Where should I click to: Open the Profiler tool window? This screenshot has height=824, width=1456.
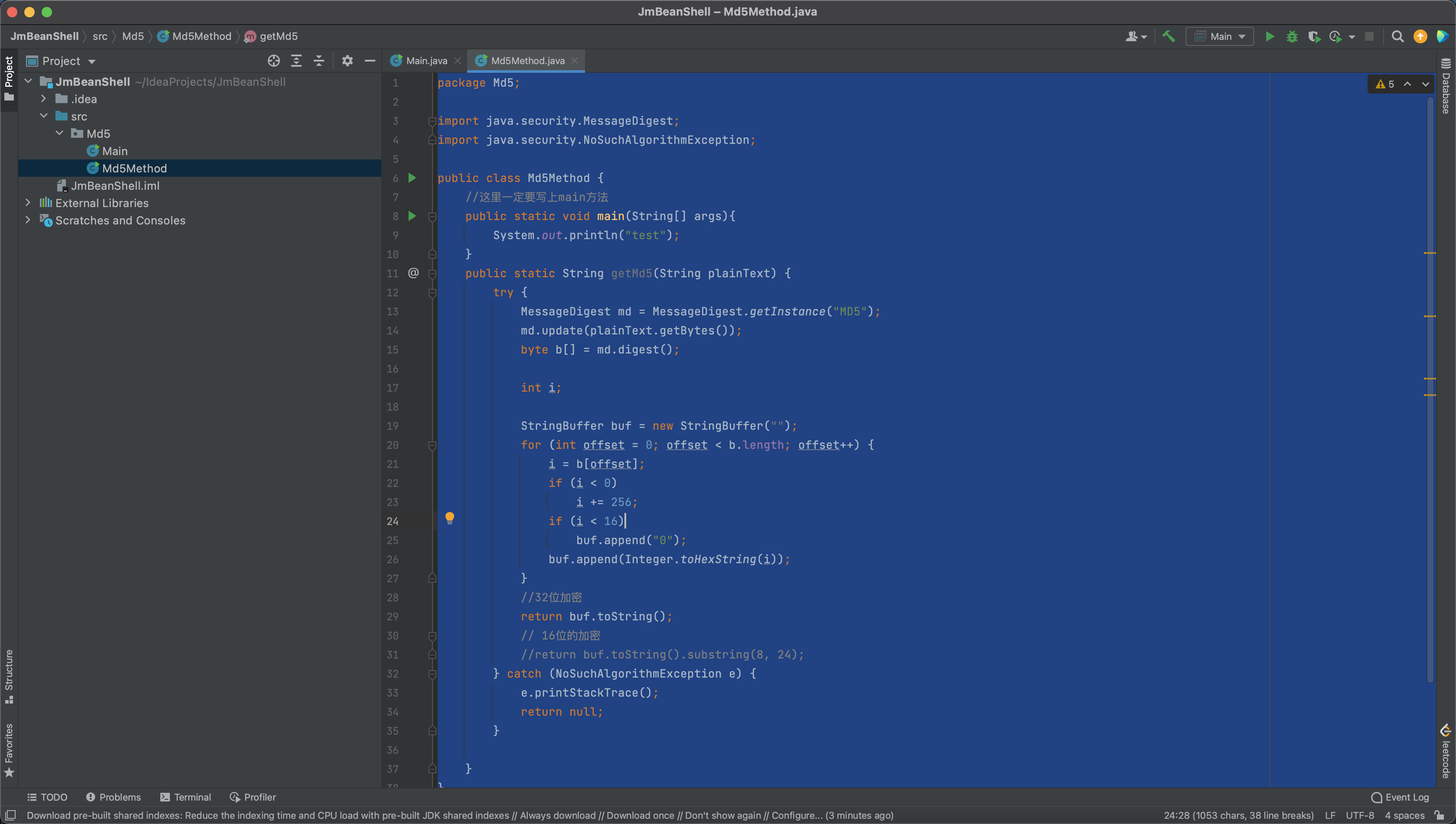pyautogui.click(x=253, y=797)
